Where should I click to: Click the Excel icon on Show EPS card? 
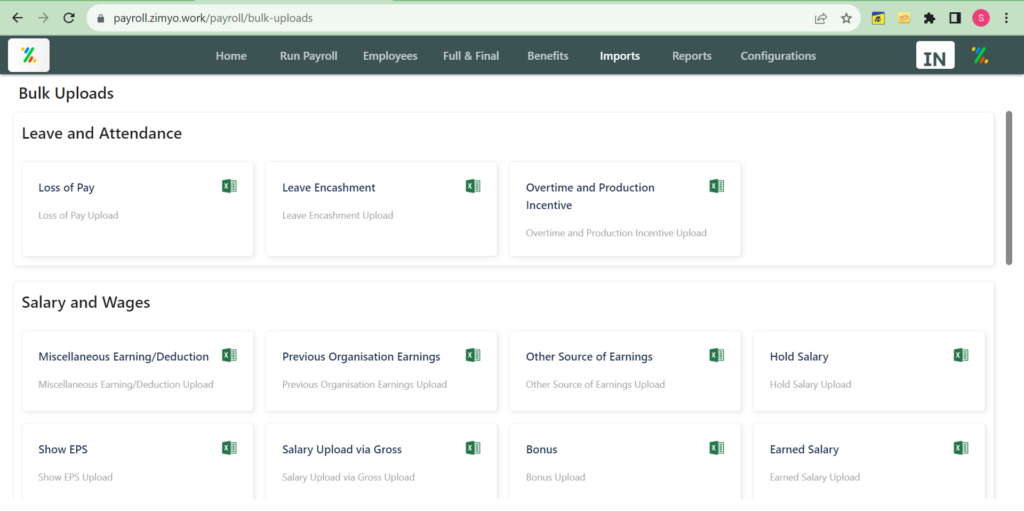coord(229,448)
